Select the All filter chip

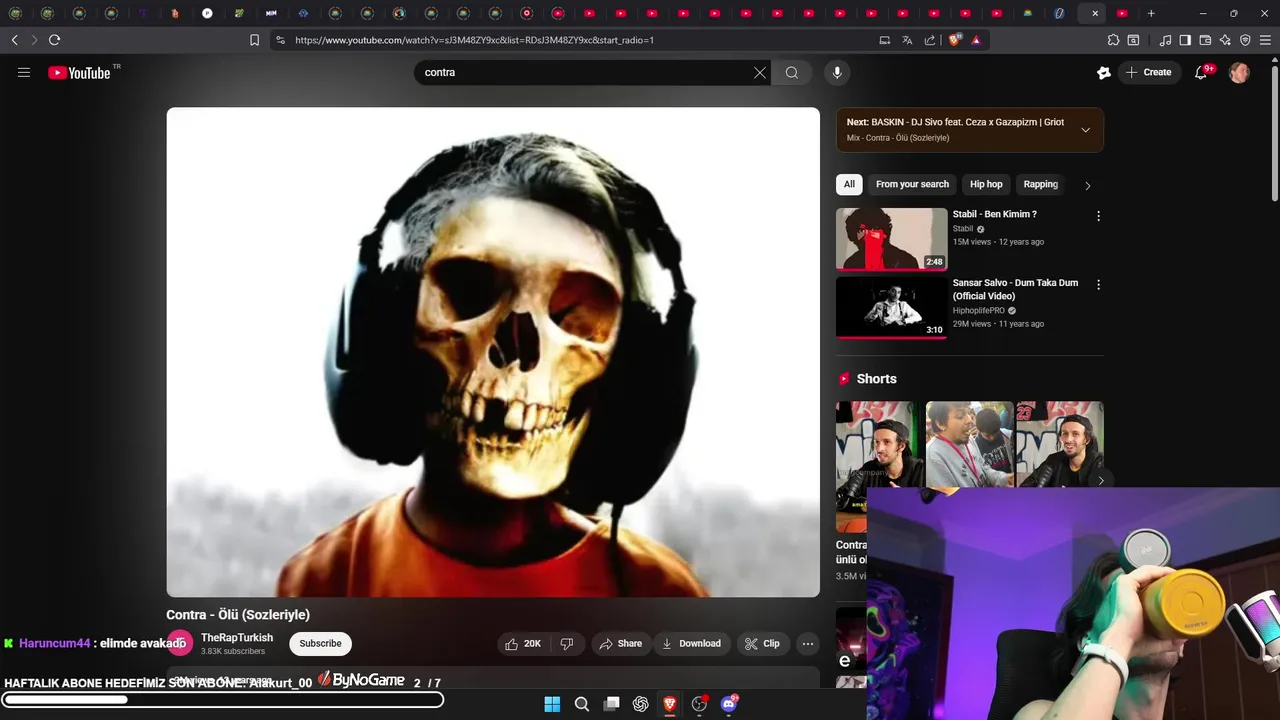[x=849, y=184]
